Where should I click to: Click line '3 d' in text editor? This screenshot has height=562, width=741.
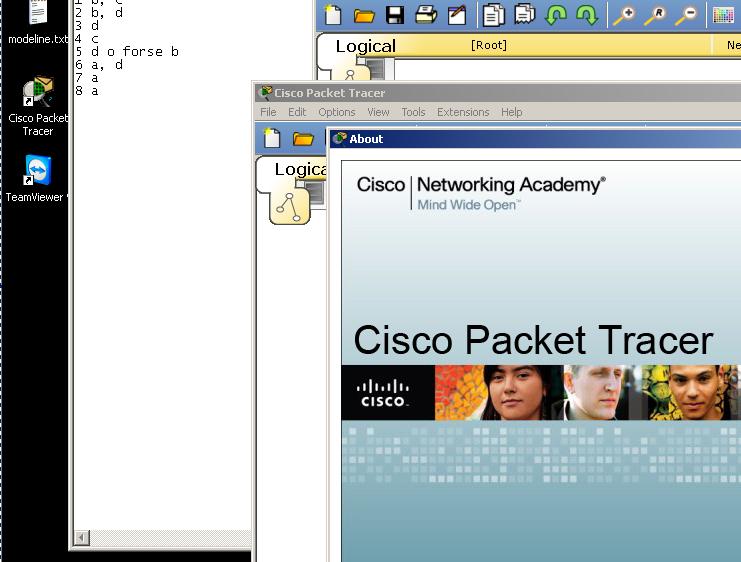point(86,26)
